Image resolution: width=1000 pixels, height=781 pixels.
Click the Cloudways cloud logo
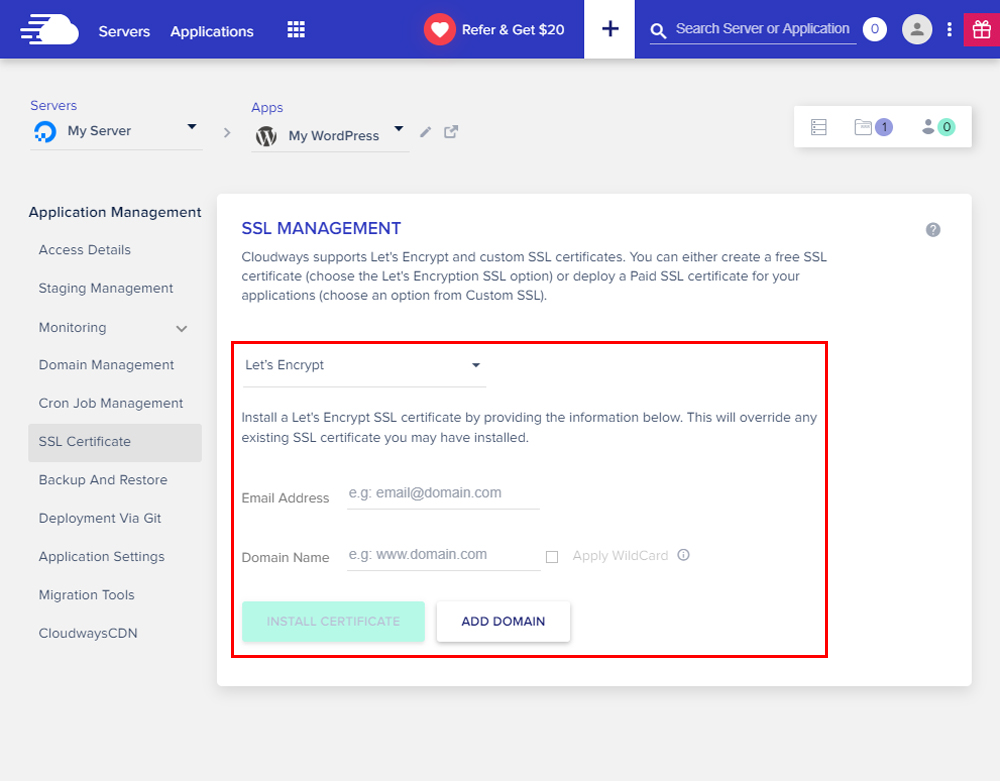pos(49,29)
